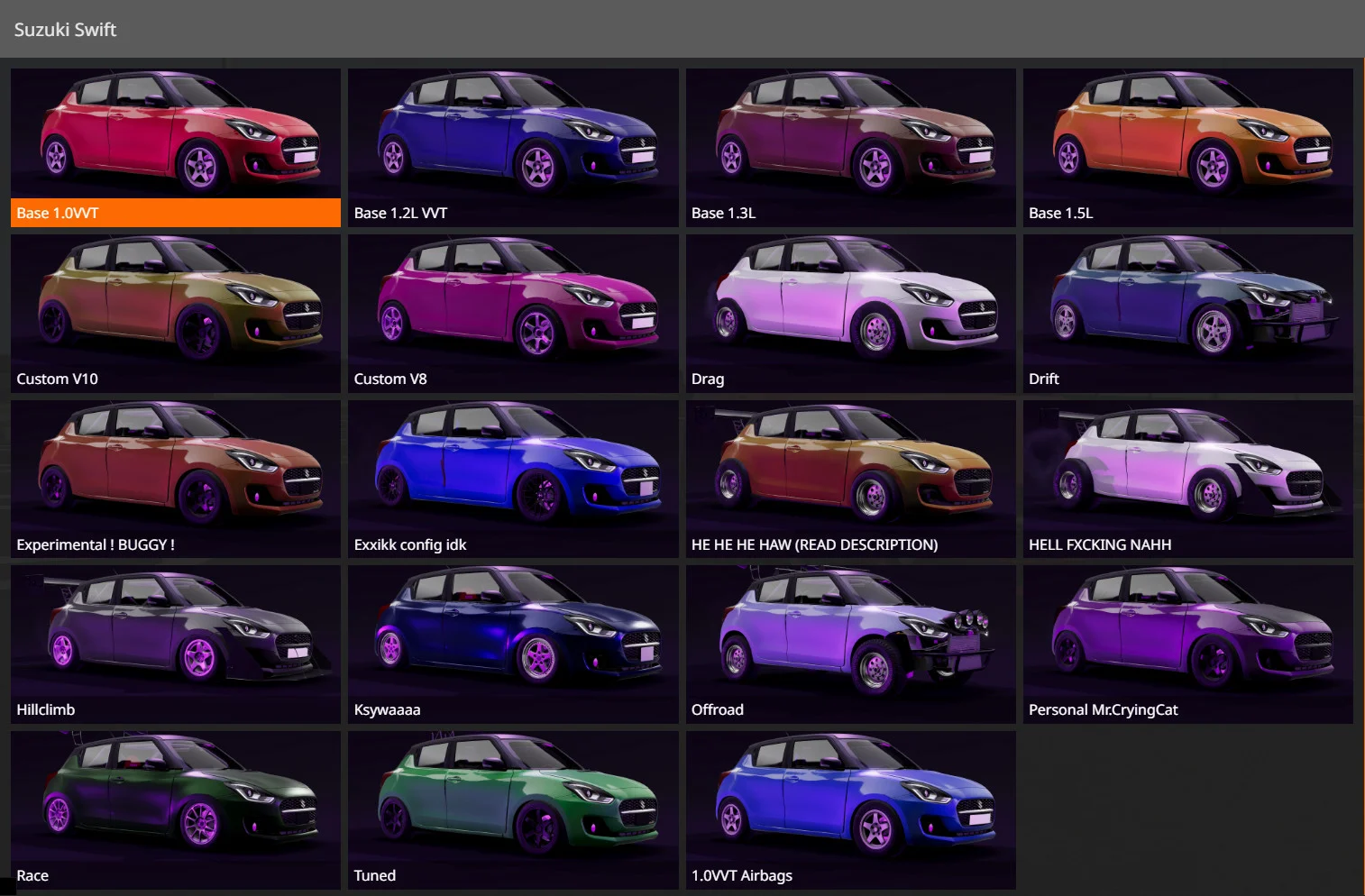This screenshot has width=1365, height=896.
Task: Choose the Base 1.2L VVT configuration
Action: pyautogui.click(x=513, y=135)
